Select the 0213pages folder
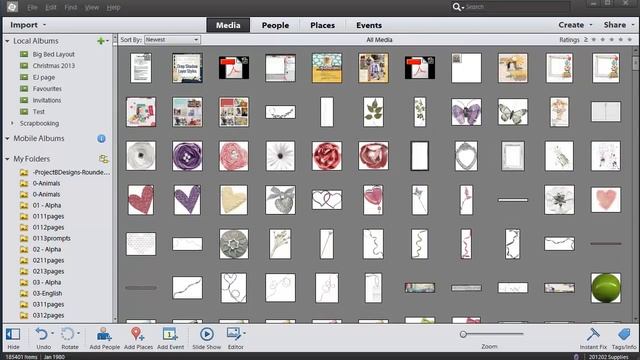This screenshot has height=360, width=640. pos(48,271)
